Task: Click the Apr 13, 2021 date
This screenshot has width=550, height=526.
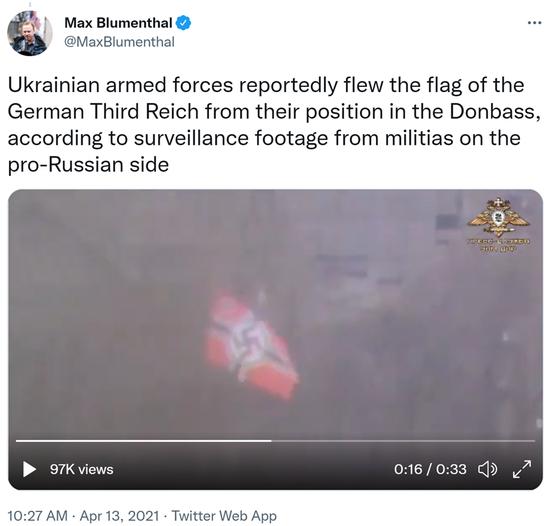Action: pyautogui.click(x=120, y=516)
